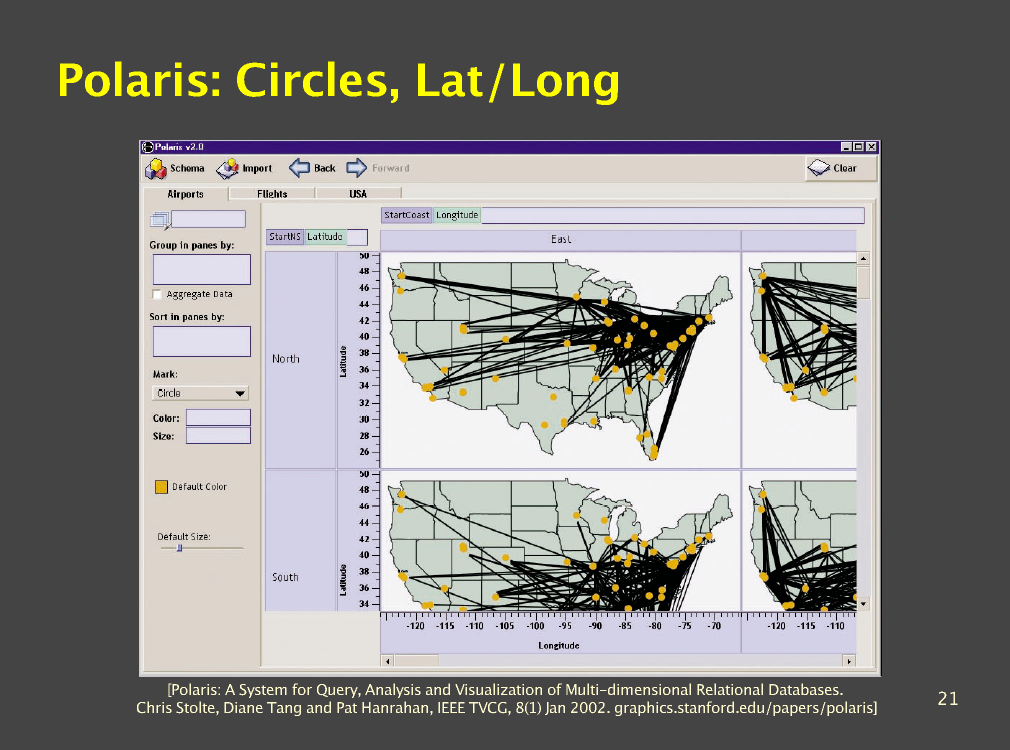Select the Latitude row field chip

(325, 237)
